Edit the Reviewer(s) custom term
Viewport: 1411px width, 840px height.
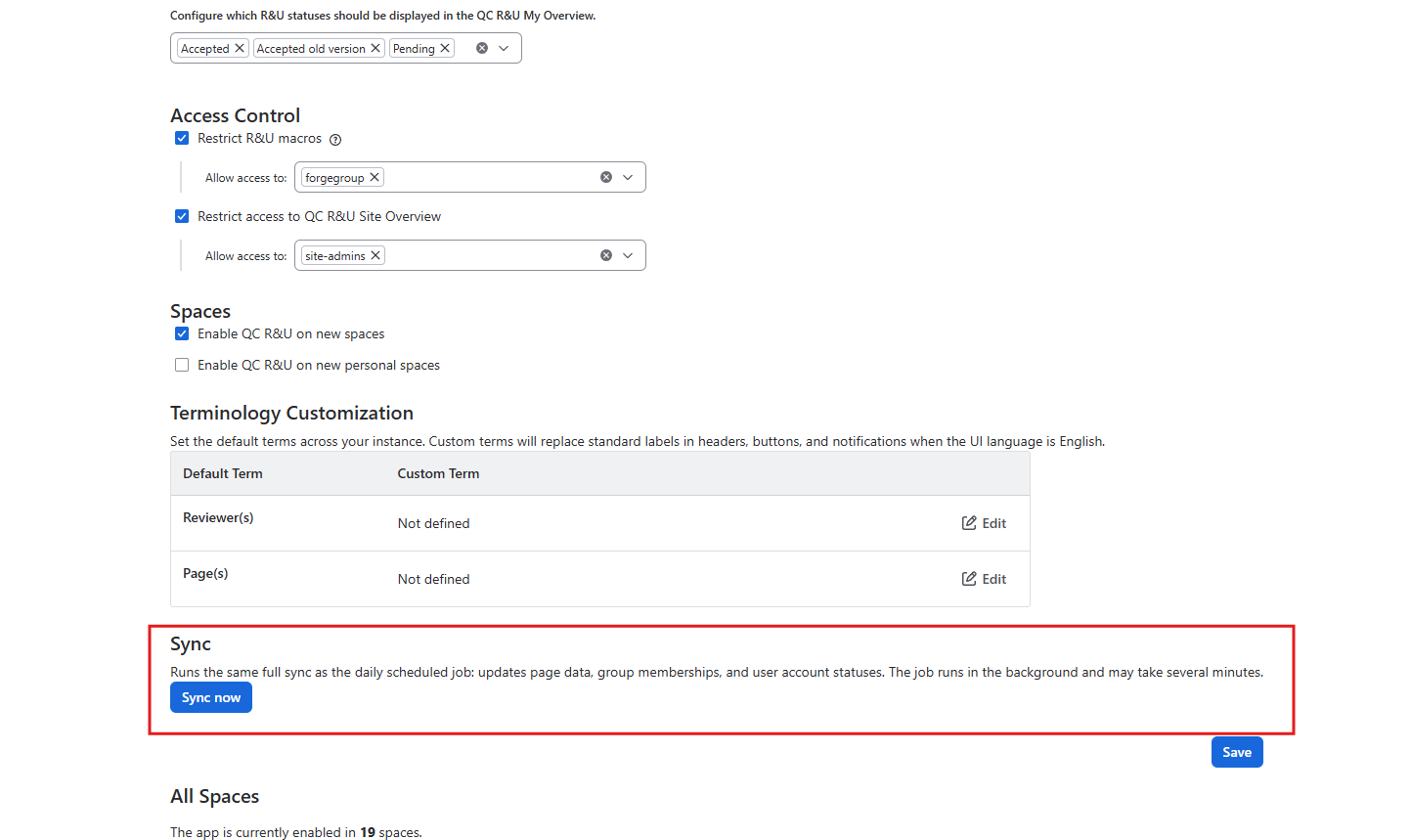[x=984, y=523]
